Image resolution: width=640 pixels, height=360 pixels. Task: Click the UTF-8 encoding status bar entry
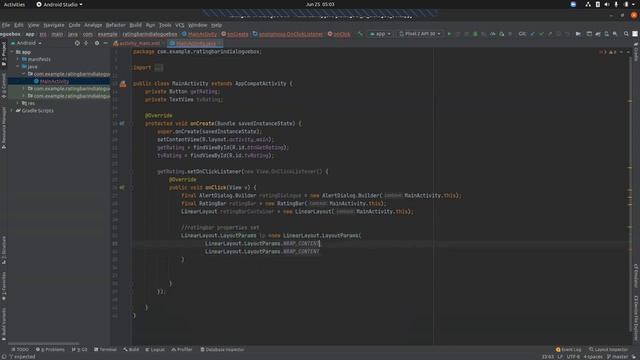point(573,357)
